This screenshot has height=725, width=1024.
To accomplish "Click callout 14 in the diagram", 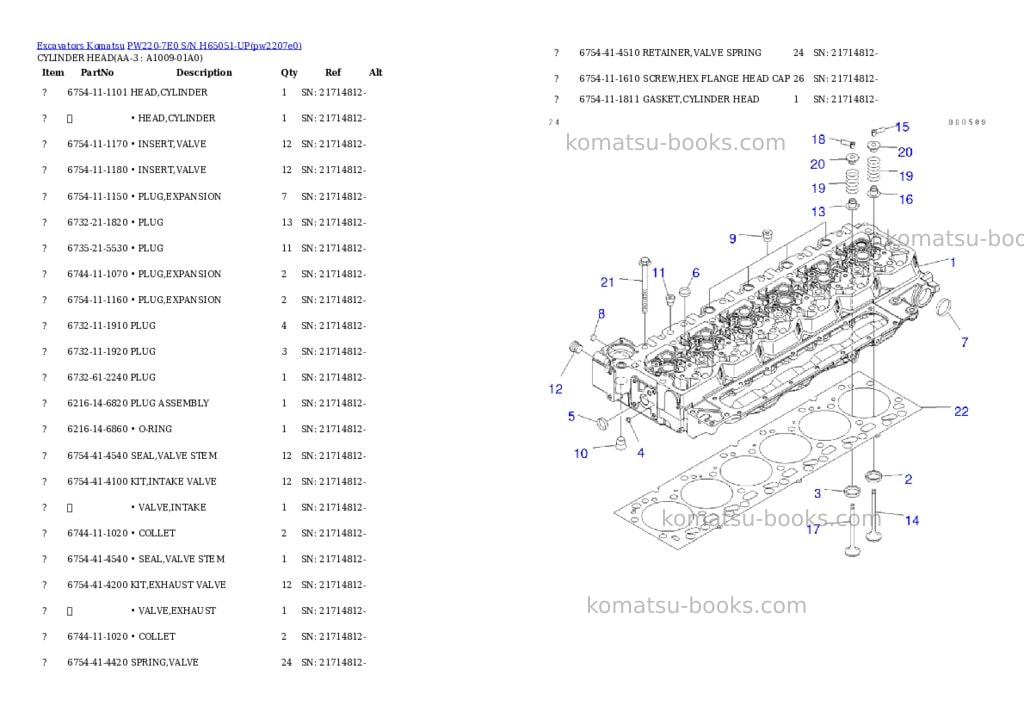I will click(x=912, y=521).
